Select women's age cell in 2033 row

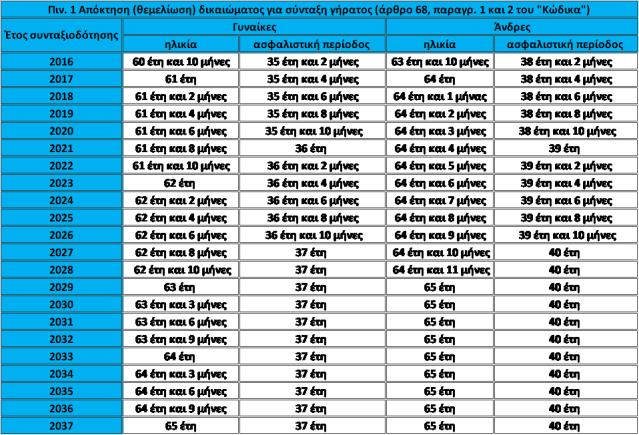[x=180, y=356]
